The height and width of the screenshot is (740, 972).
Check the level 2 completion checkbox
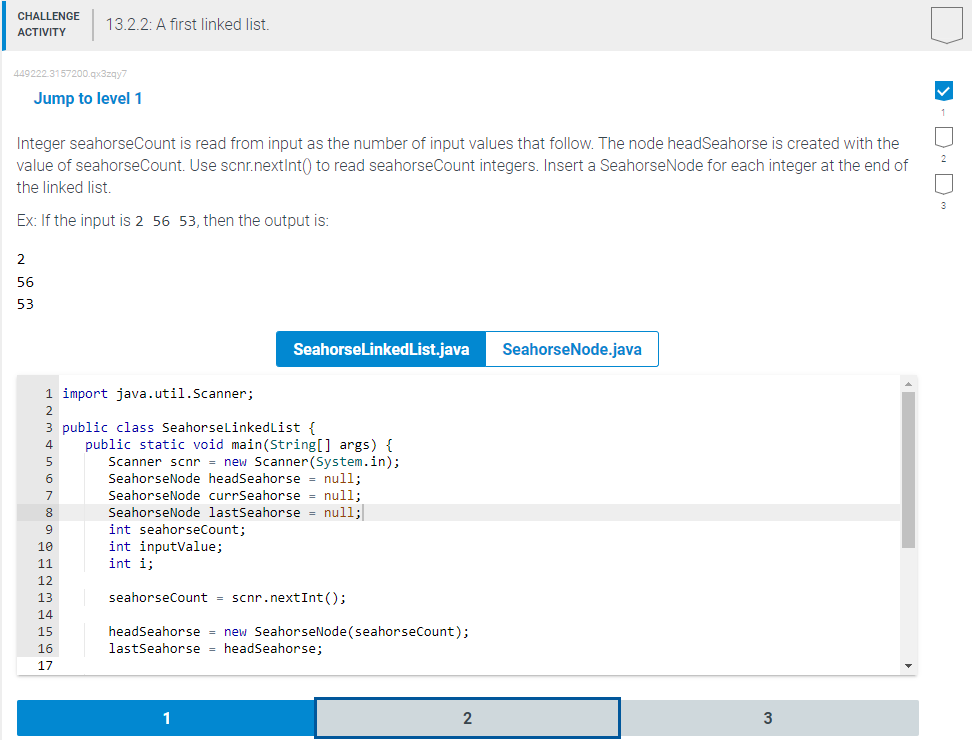(943, 137)
